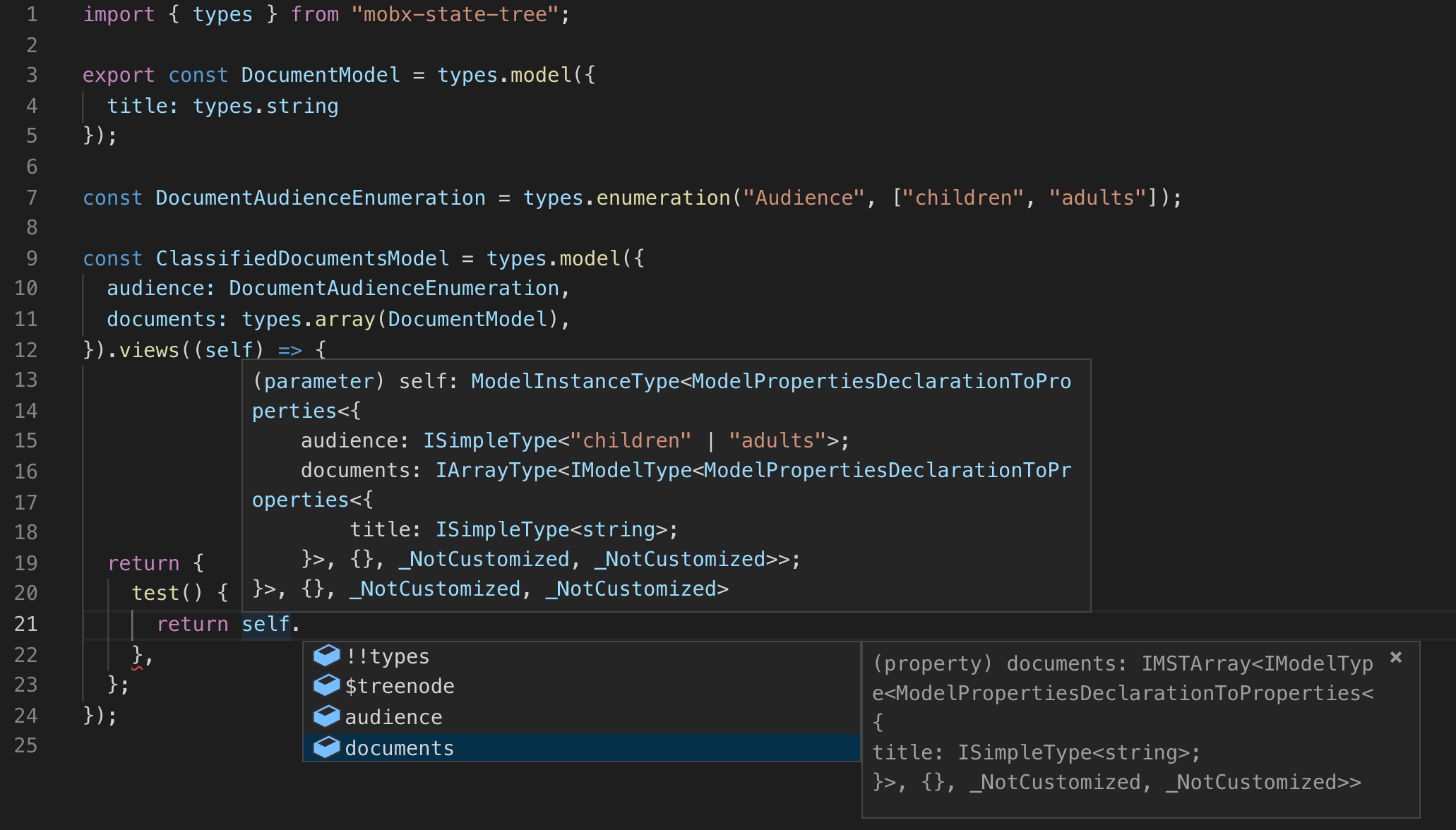This screenshot has height=830, width=1456.
Task: Accept the highlighted documents suggestion
Action: [582, 747]
